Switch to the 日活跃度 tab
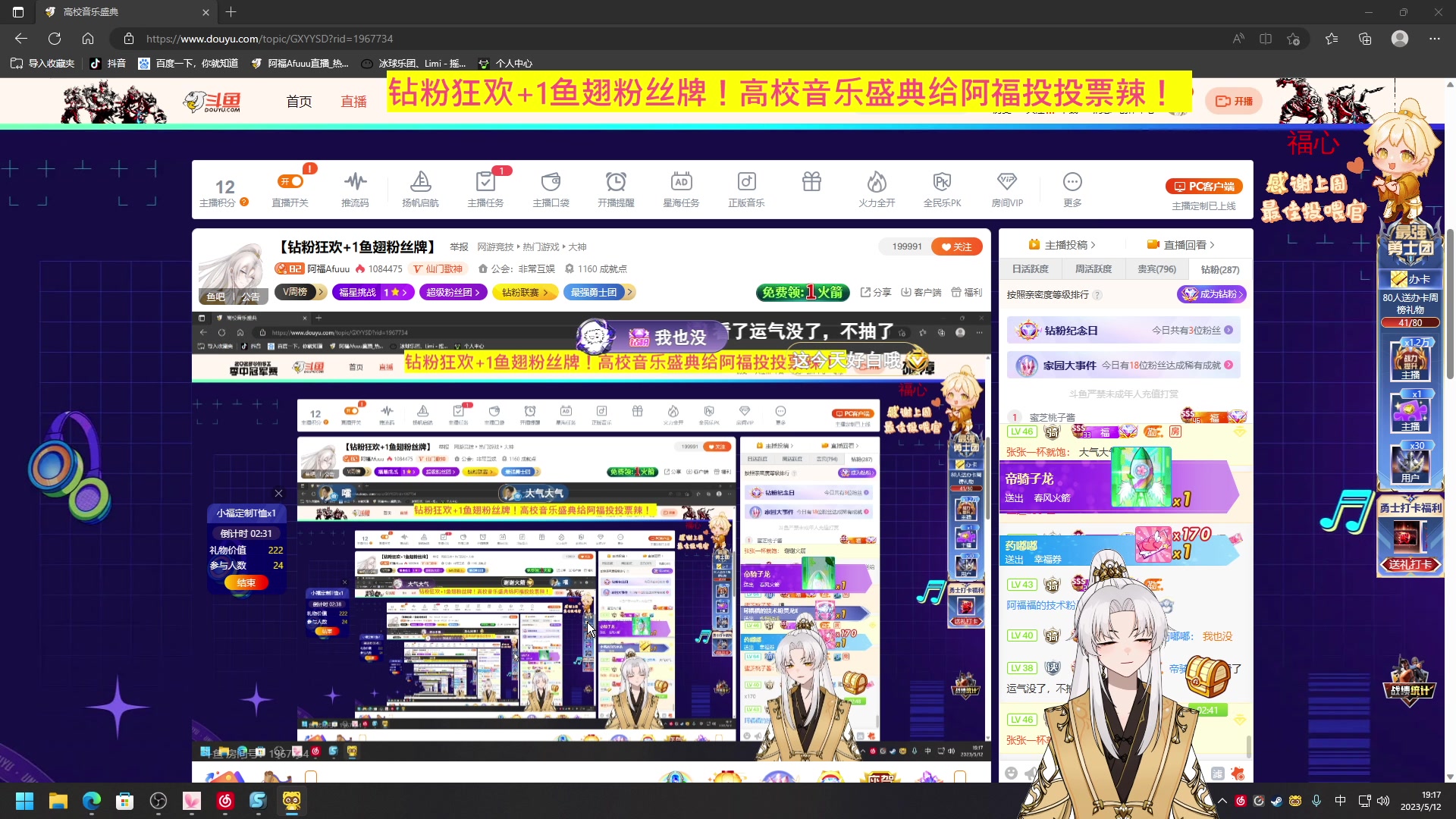 point(1030,269)
